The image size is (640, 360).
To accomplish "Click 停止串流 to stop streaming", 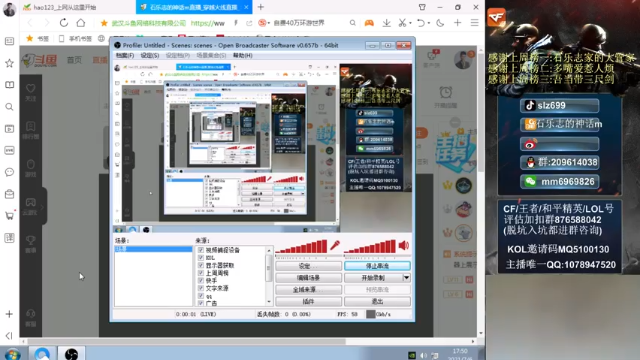I will [x=377, y=266].
